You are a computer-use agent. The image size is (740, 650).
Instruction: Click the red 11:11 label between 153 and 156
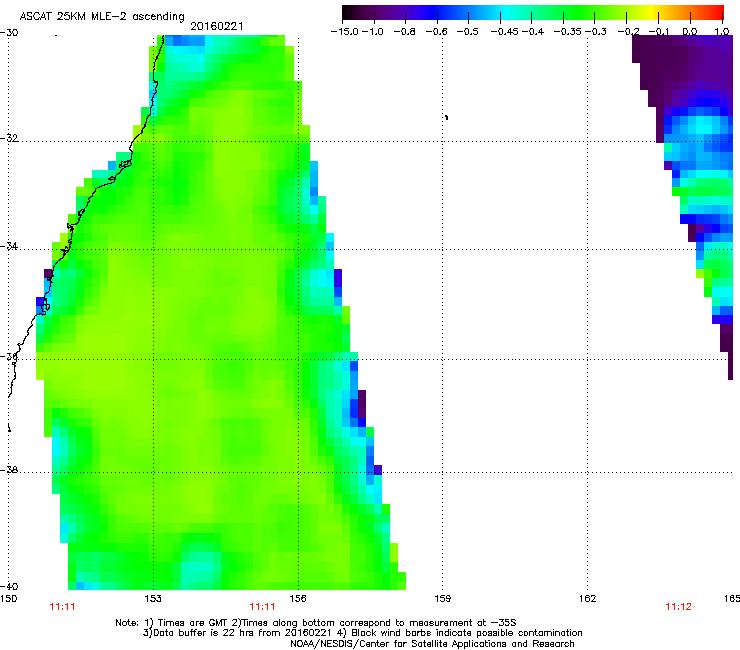tap(262, 607)
